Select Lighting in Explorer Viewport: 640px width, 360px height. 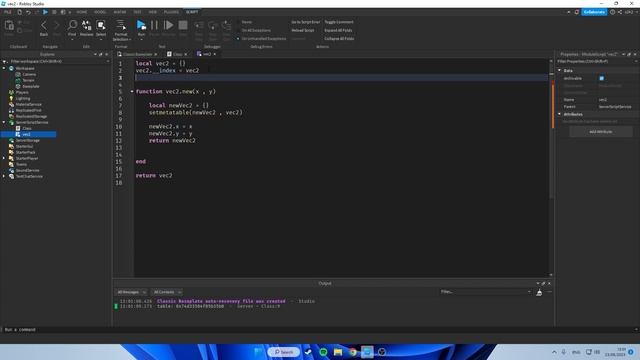(23, 98)
